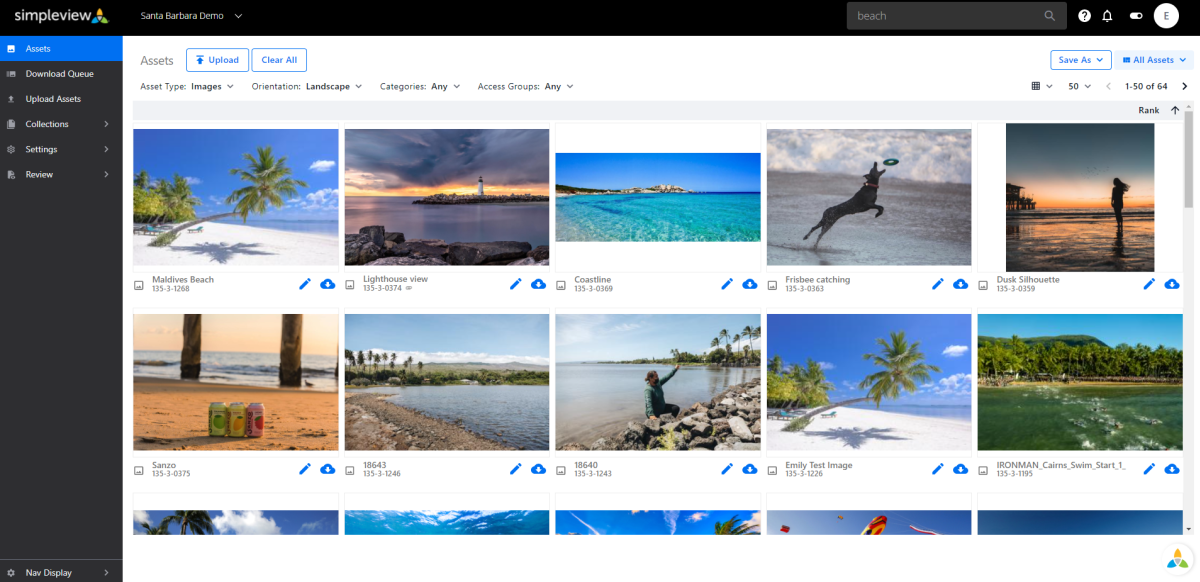Go to next page of results
The width and height of the screenshot is (1200, 582).
coord(1185,87)
